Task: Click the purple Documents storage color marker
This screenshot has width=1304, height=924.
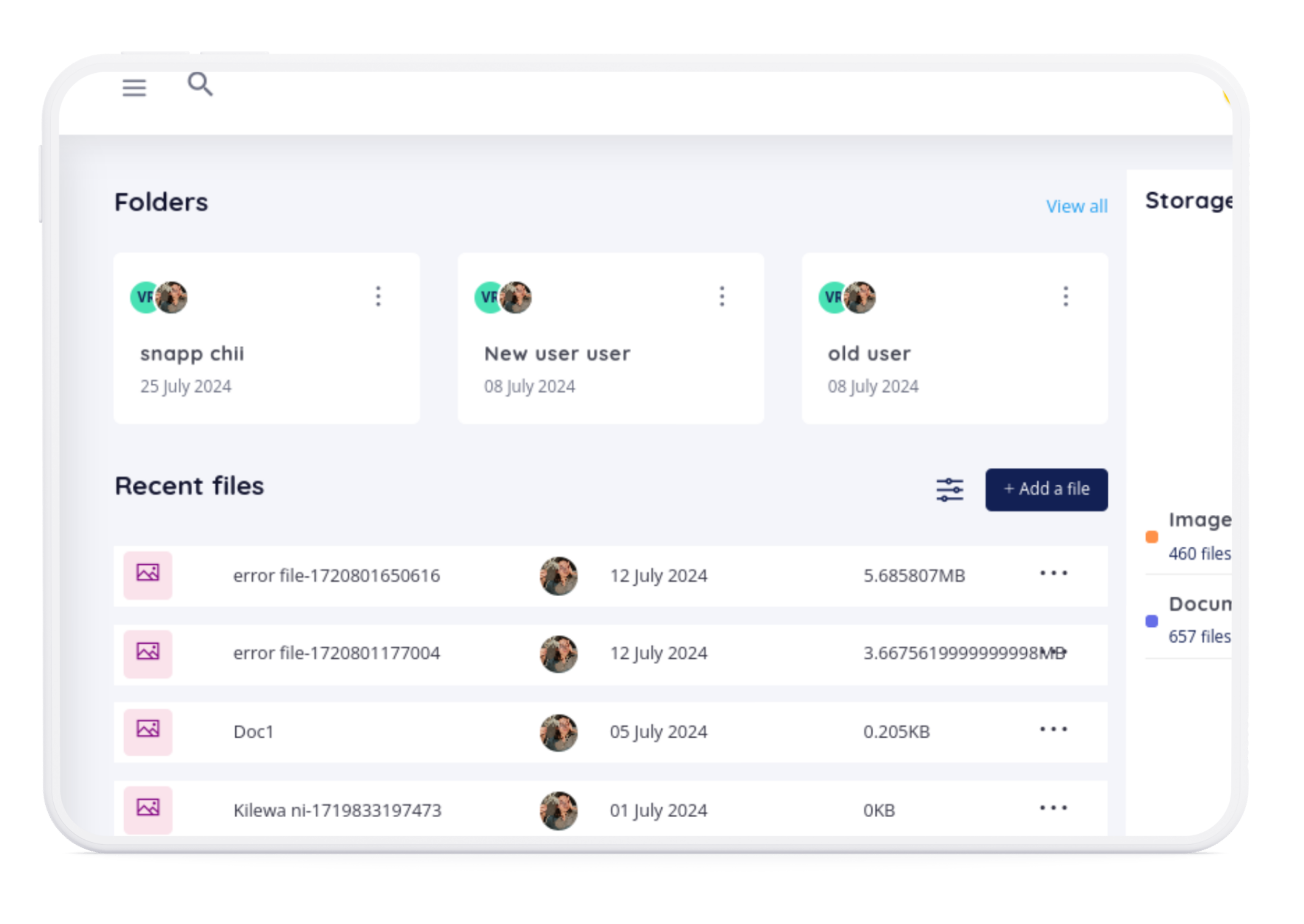Action: [1151, 621]
